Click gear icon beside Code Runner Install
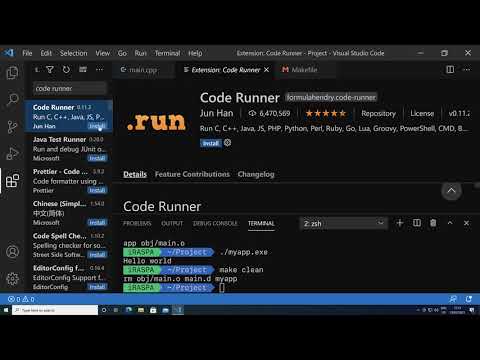 (228, 143)
